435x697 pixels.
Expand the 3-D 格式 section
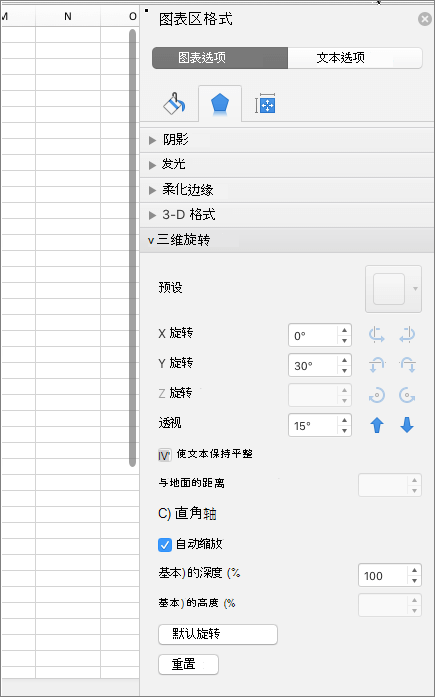(x=287, y=215)
